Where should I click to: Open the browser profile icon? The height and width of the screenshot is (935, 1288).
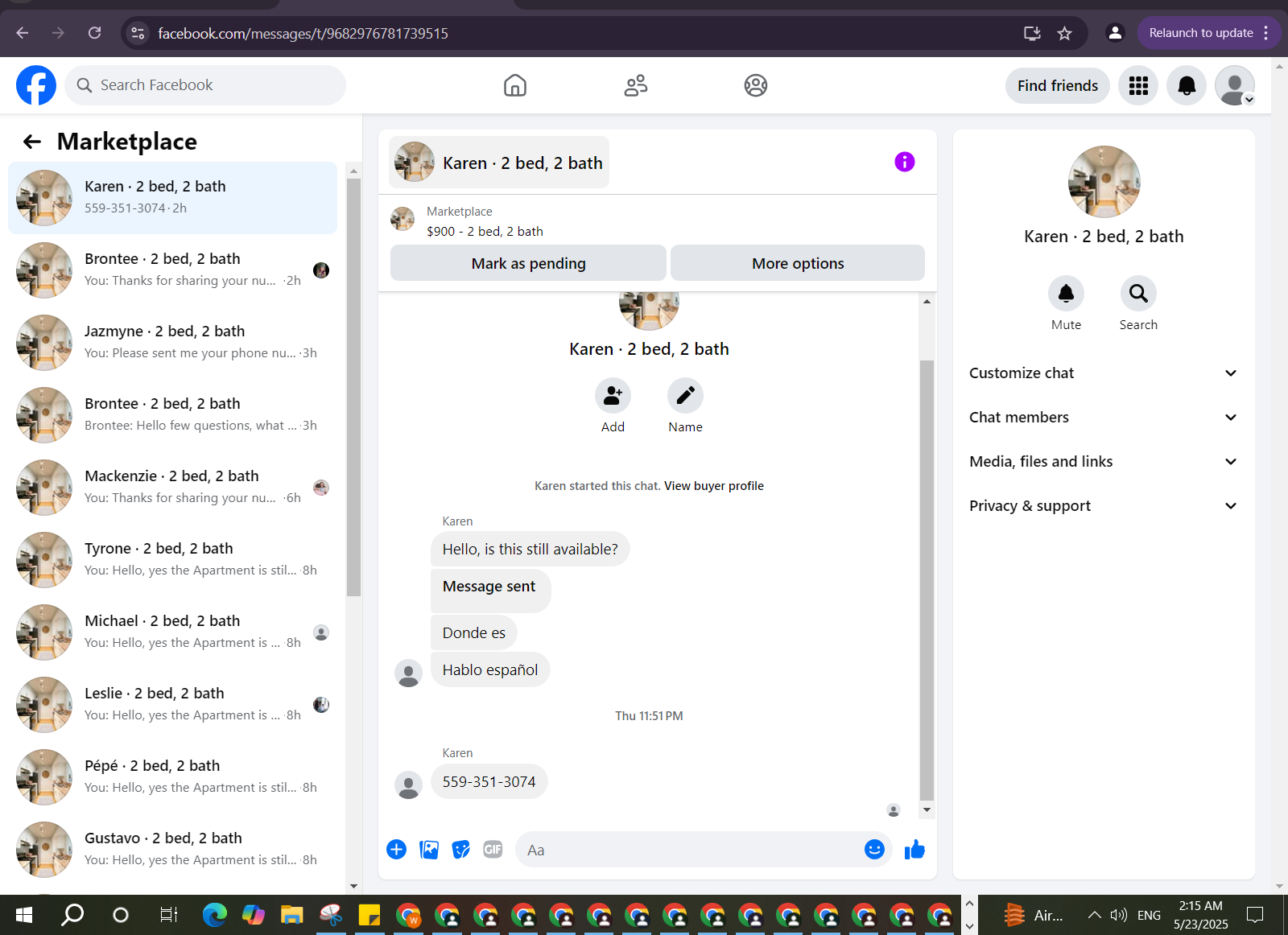(1115, 33)
